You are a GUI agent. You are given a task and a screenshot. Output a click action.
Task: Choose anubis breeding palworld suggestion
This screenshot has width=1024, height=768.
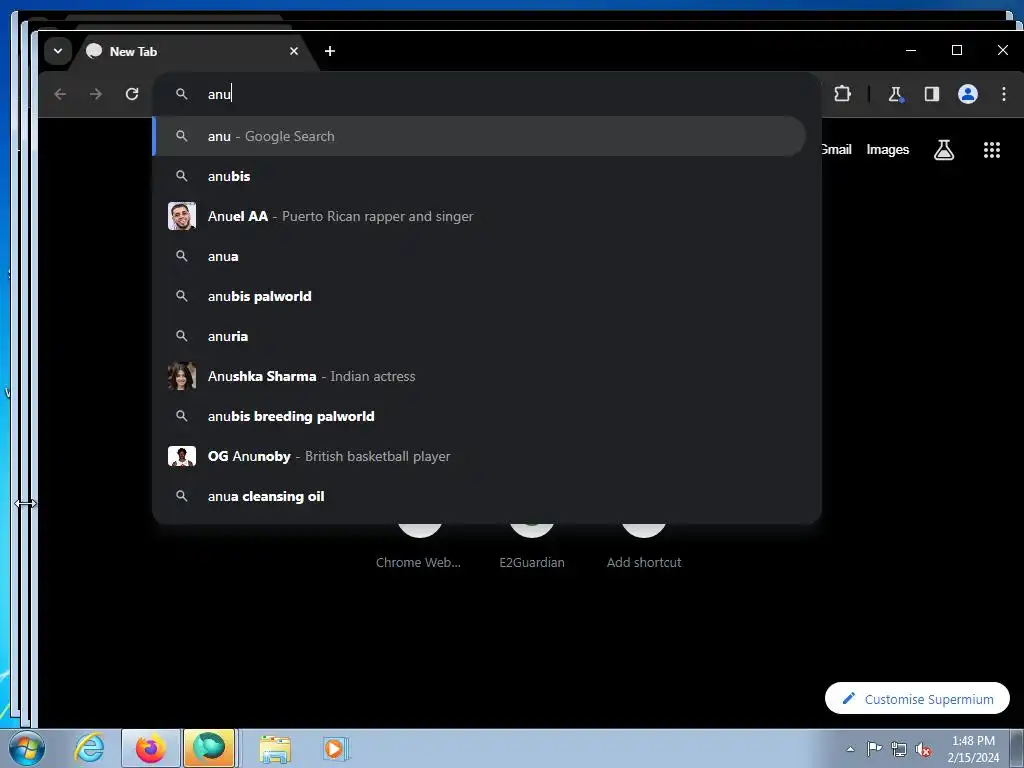point(480,416)
